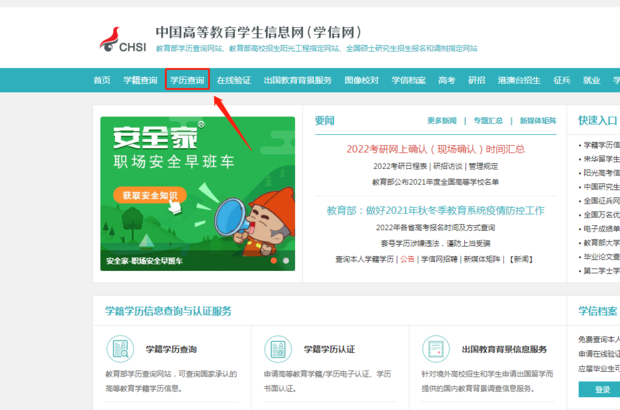Click the site title 中国高等教育学生信息网
620x410 pixels.
(x=258, y=32)
